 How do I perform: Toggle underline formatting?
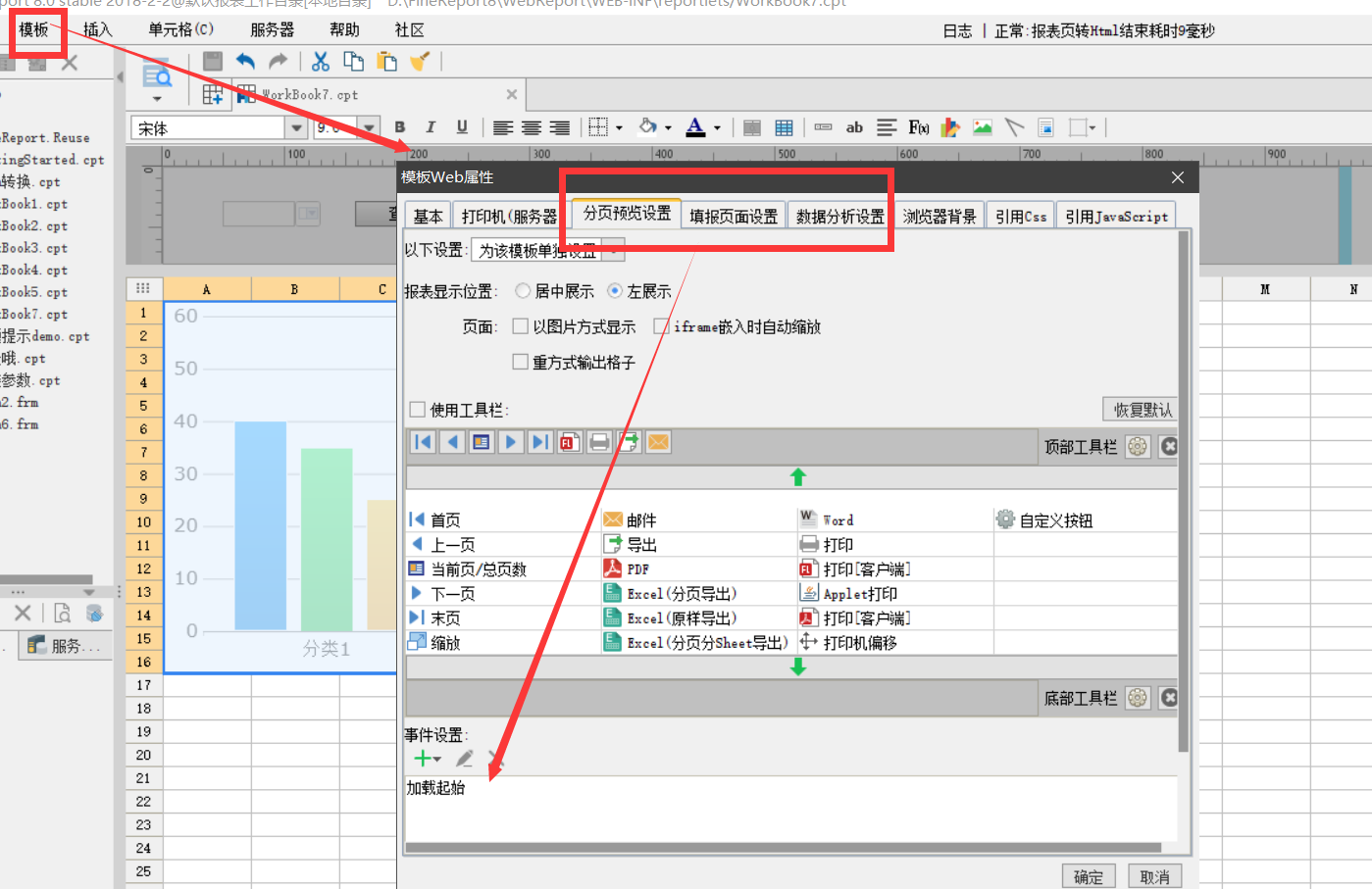[x=462, y=126]
